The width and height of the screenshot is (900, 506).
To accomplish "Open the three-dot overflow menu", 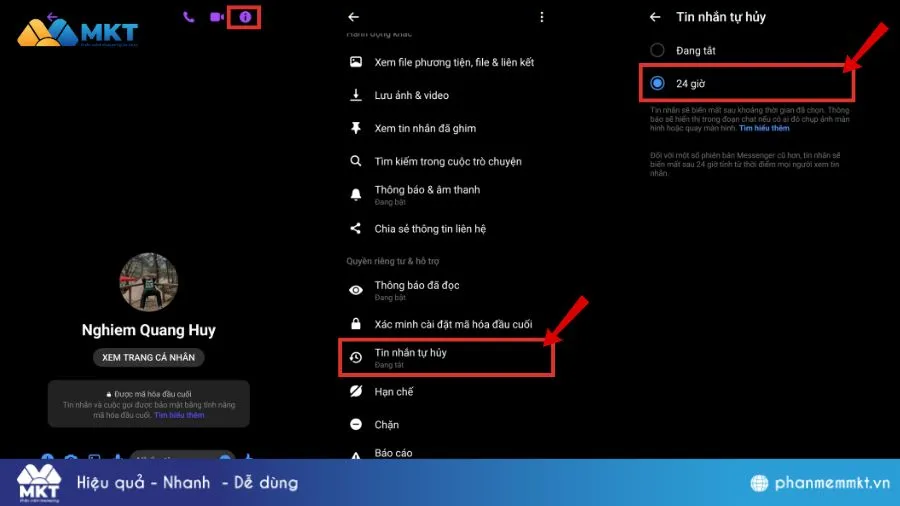I will (x=541, y=17).
